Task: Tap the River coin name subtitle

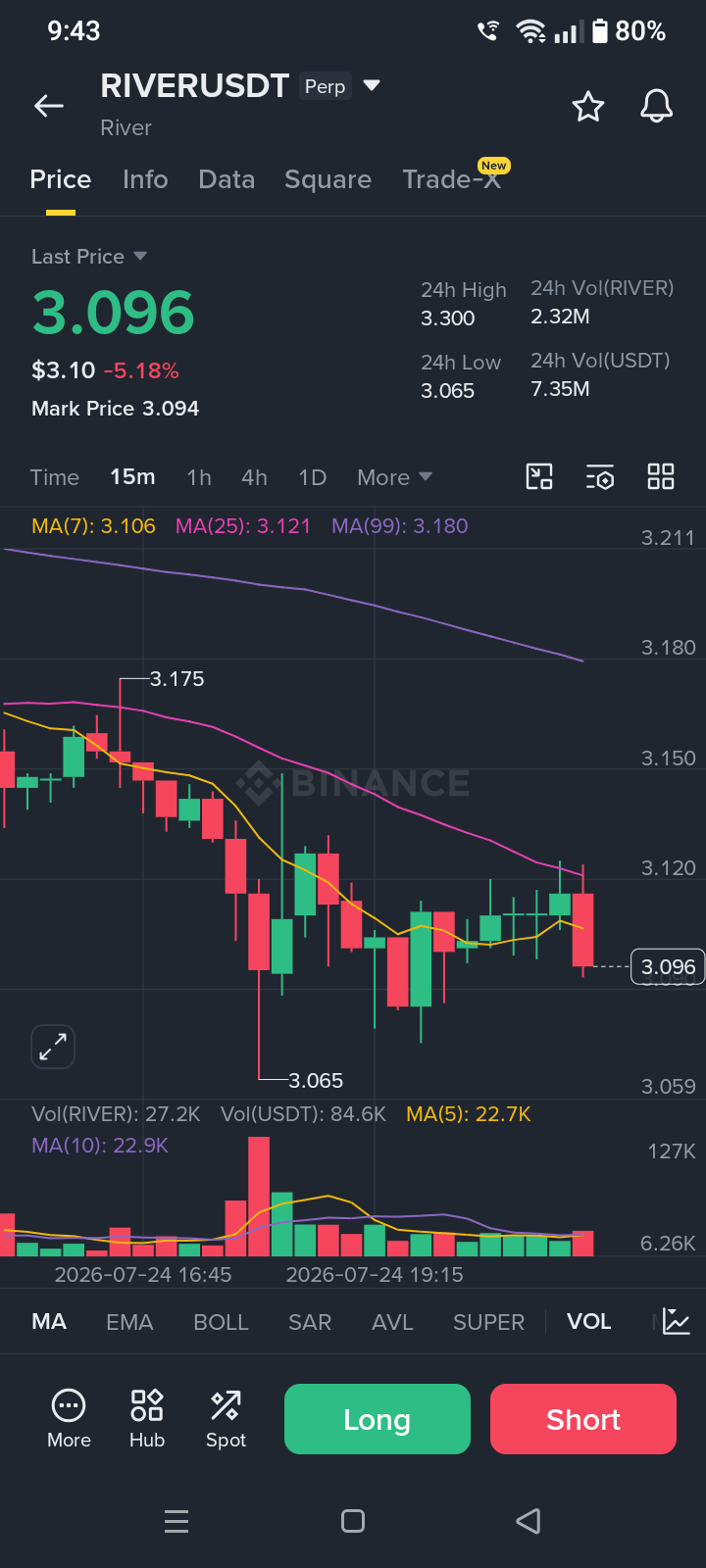Action: click(x=126, y=128)
